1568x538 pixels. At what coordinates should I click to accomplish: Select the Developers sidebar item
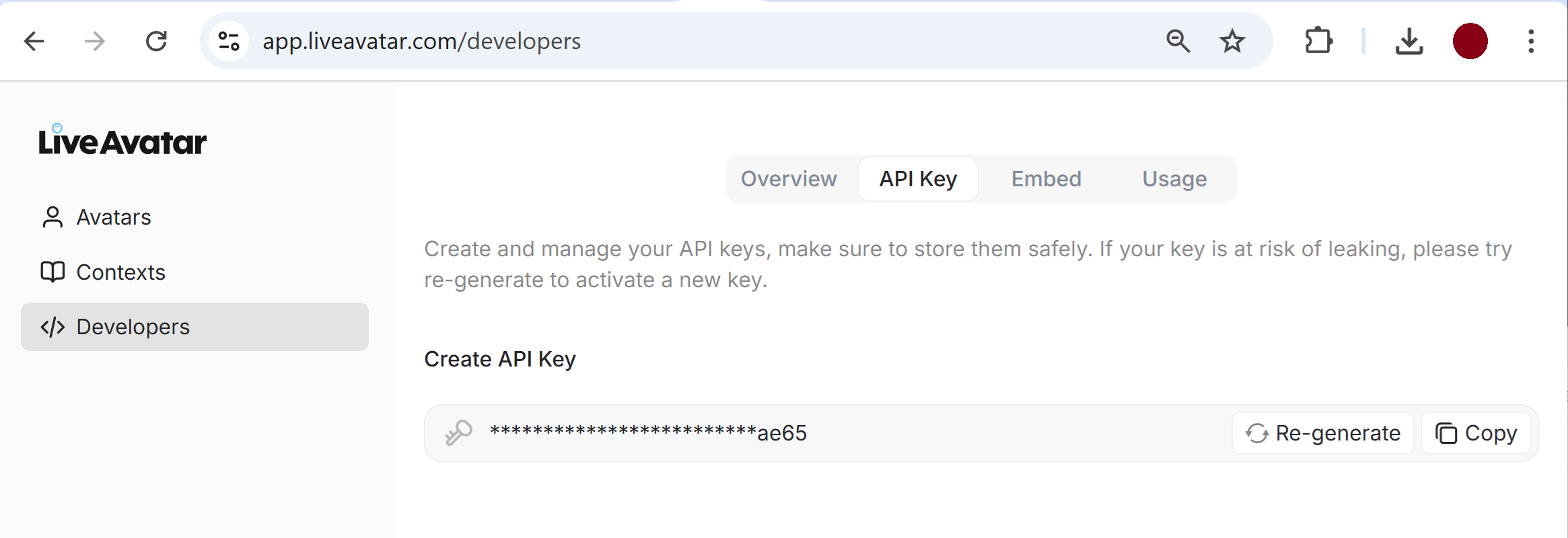[x=195, y=327]
